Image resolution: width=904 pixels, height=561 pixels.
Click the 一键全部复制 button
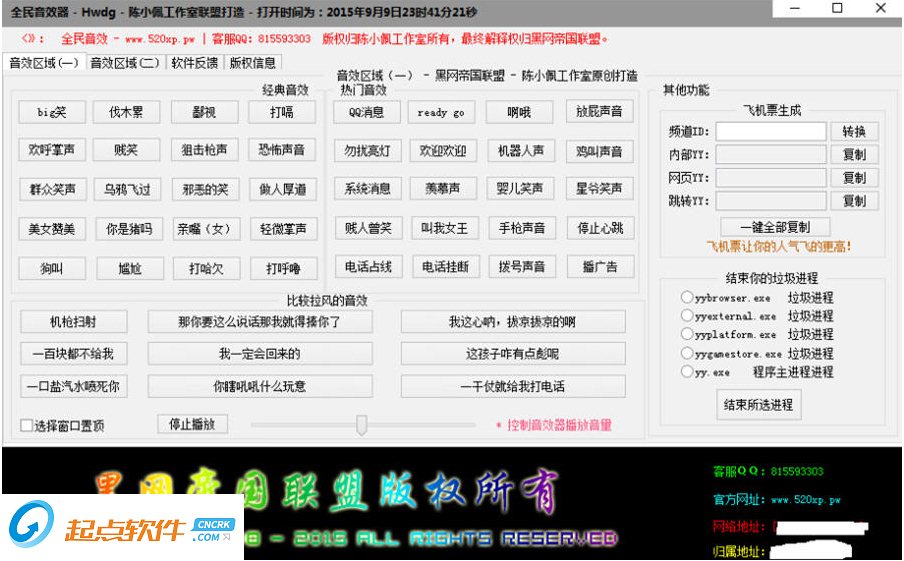[x=775, y=227]
